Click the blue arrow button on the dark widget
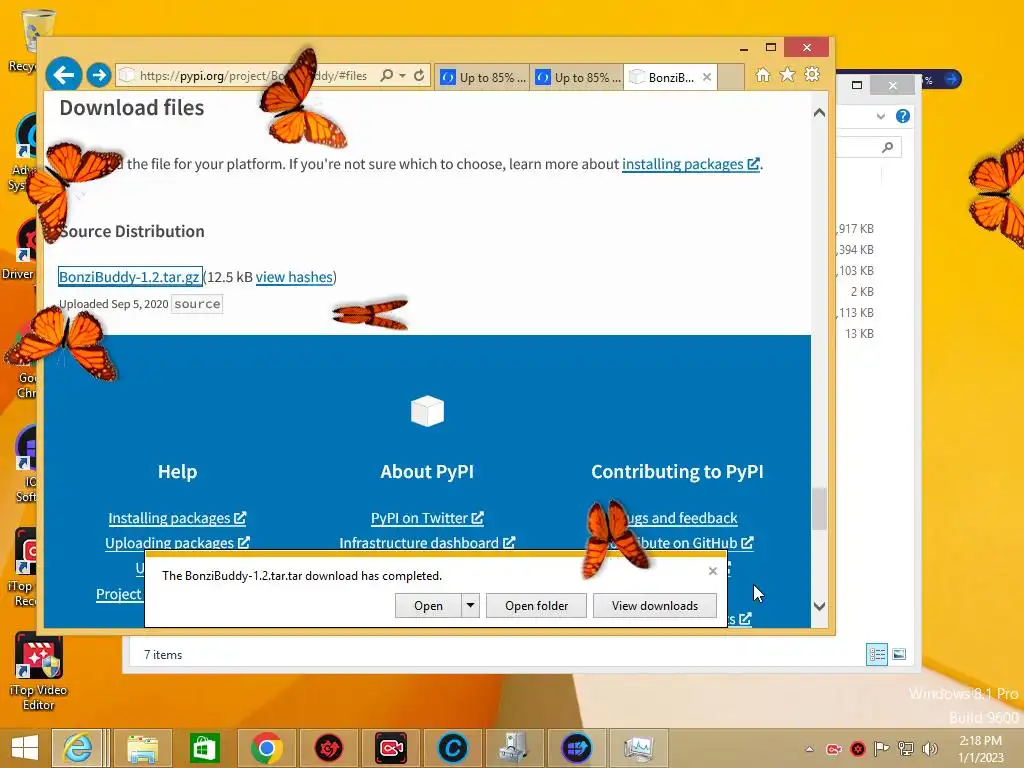The width and height of the screenshot is (1024, 768). tap(950, 79)
